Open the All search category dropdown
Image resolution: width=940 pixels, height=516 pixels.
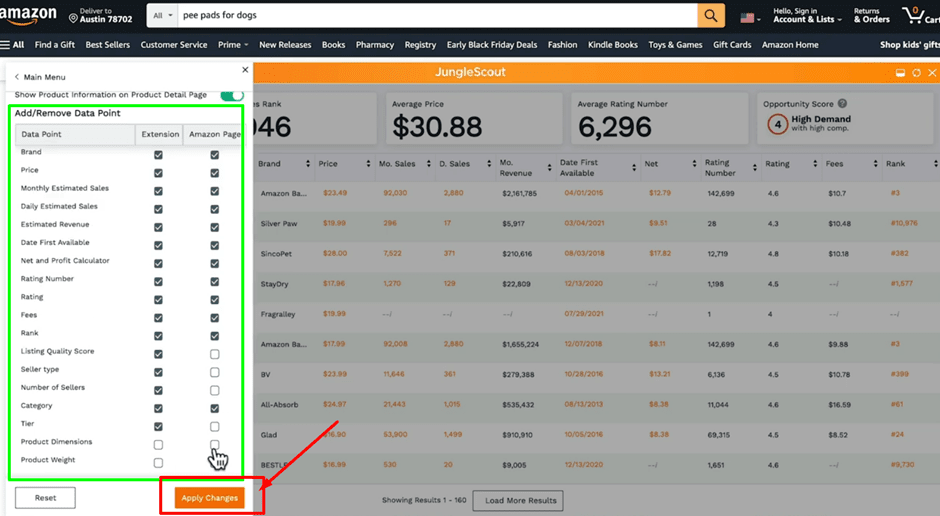[x=162, y=16]
